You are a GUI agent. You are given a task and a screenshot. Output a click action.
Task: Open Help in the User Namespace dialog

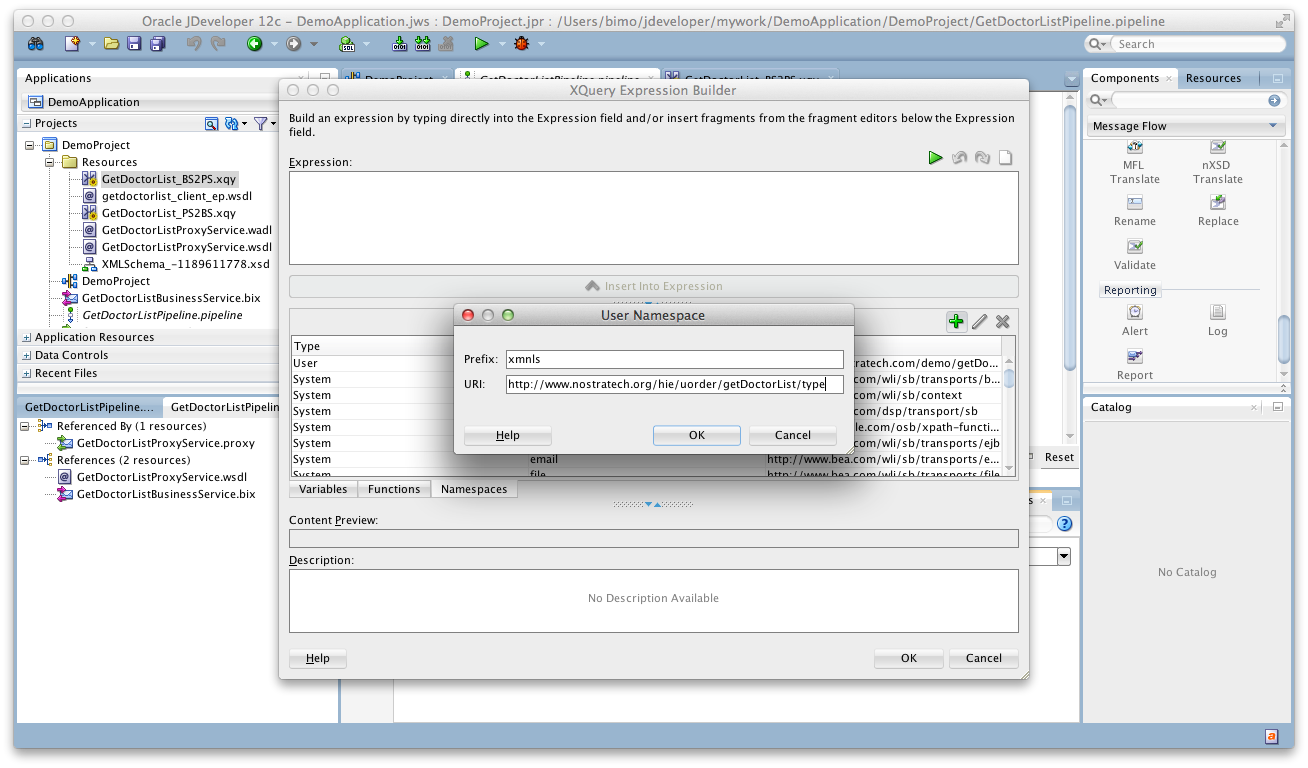pyautogui.click(x=507, y=435)
